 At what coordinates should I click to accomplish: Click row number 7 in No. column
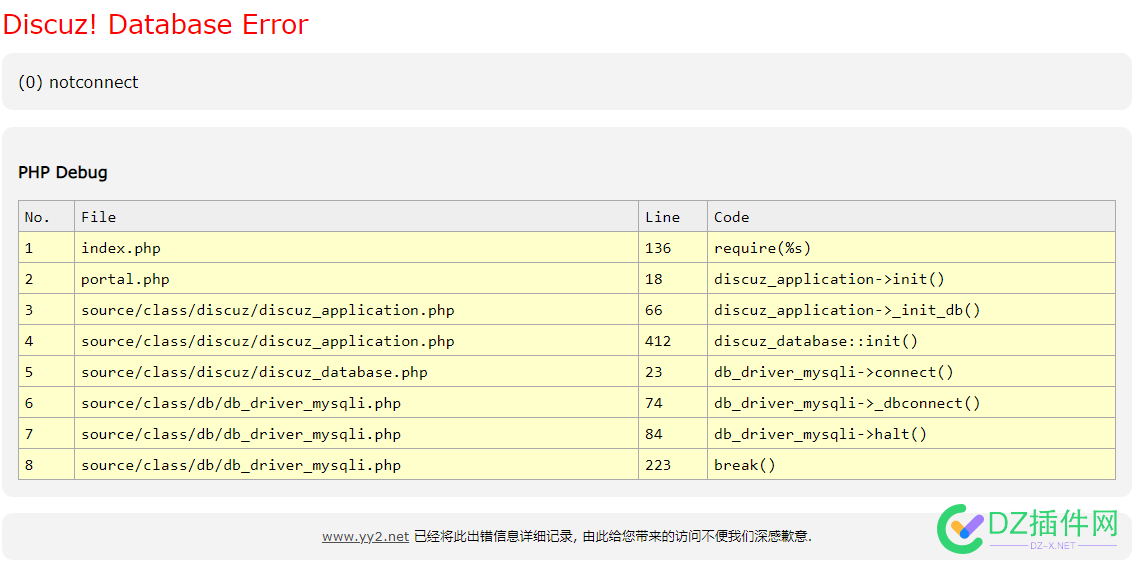point(46,434)
